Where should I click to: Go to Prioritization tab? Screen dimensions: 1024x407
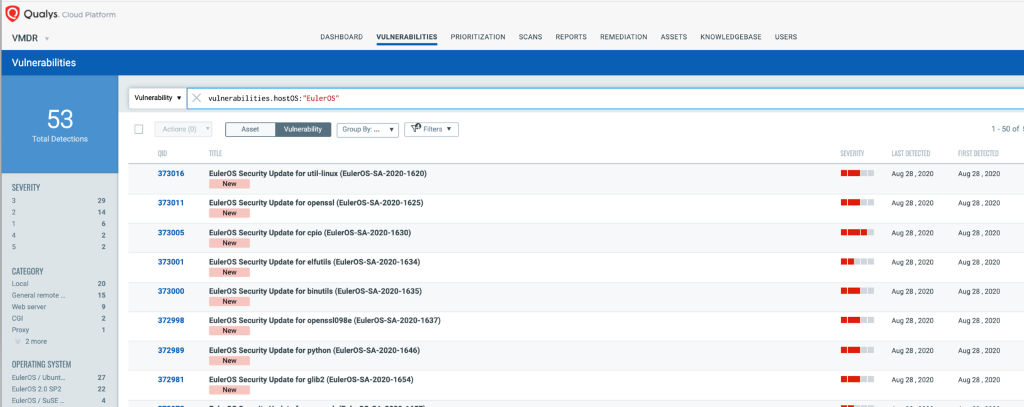(477, 37)
